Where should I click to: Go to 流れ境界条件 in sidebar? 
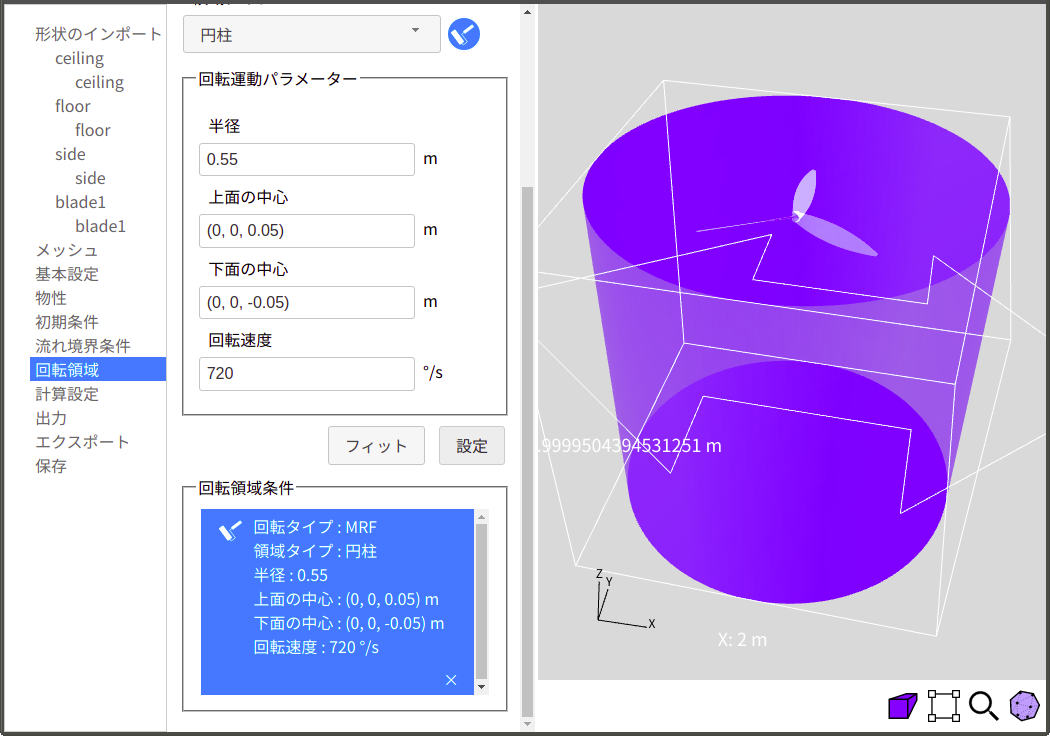pos(83,346)
